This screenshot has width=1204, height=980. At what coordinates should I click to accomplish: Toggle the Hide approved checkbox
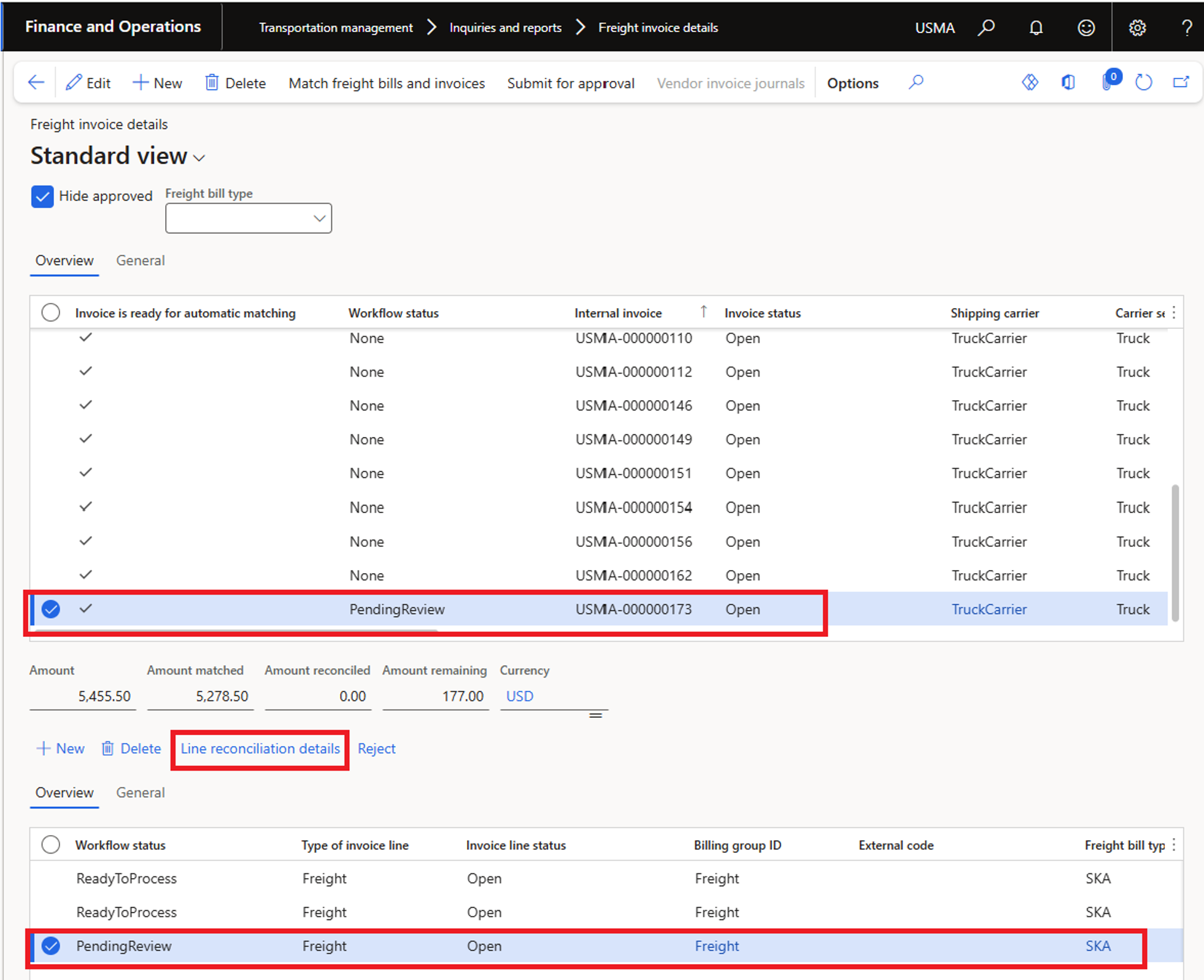pos(42,197)
